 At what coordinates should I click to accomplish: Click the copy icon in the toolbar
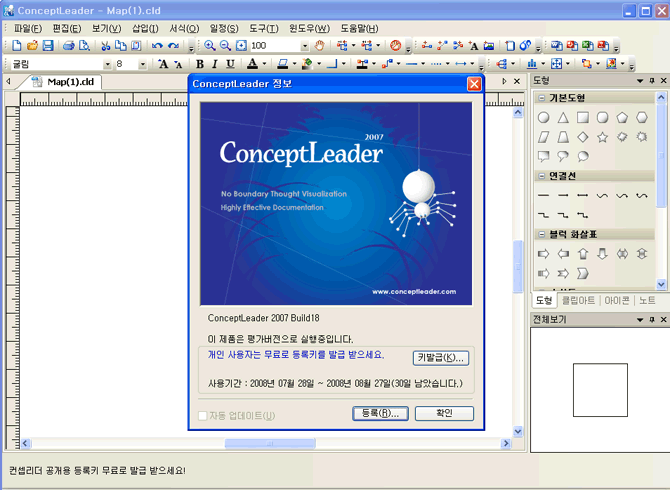point(121,45)
